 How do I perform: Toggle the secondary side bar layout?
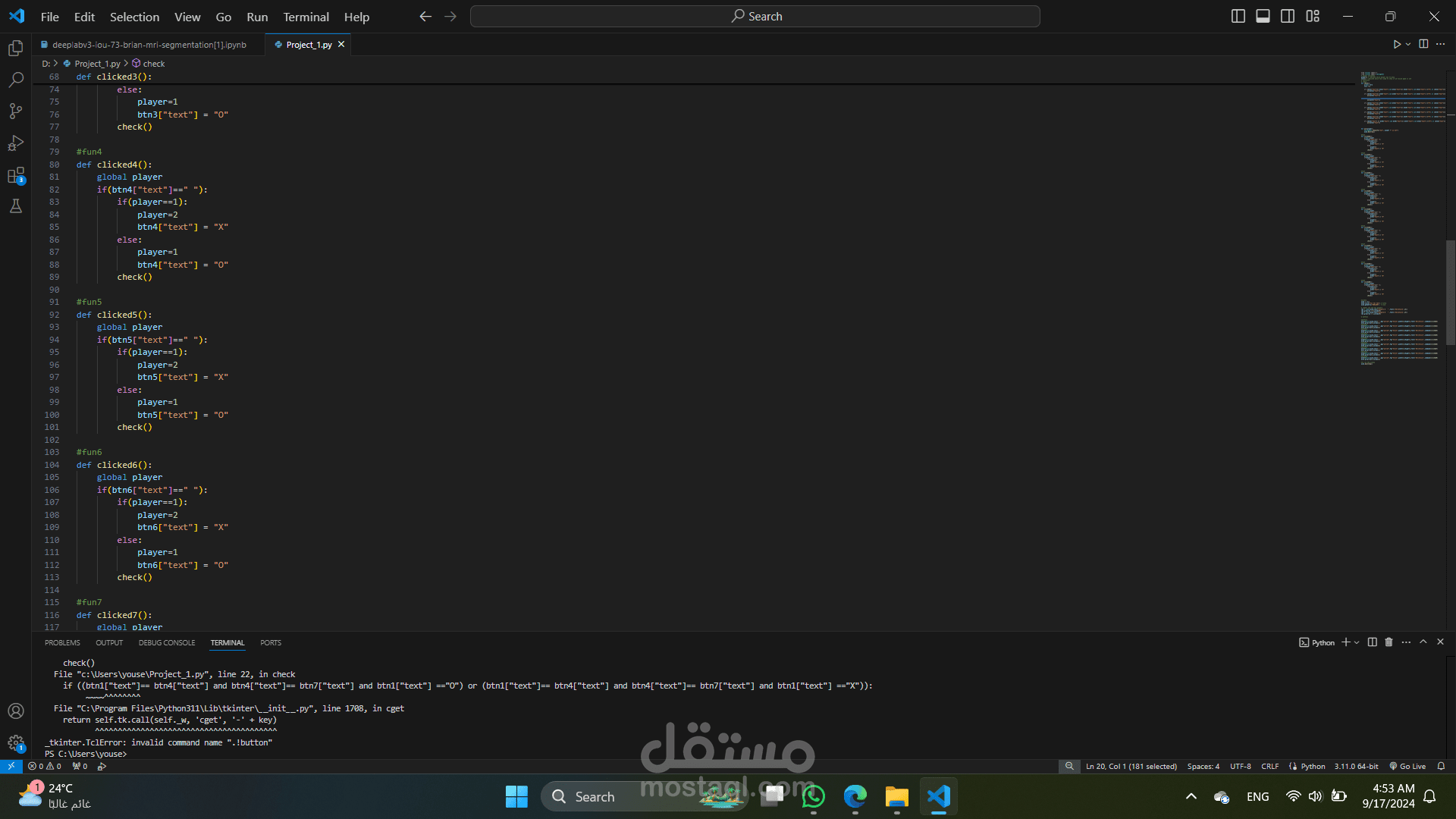click(1288, 16)
